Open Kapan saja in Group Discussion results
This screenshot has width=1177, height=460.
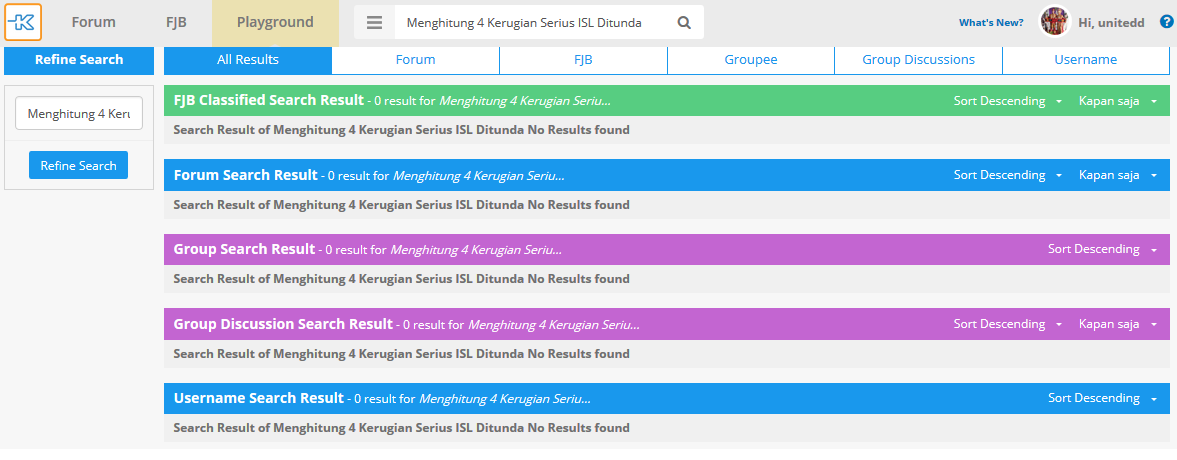(1118, 324)
